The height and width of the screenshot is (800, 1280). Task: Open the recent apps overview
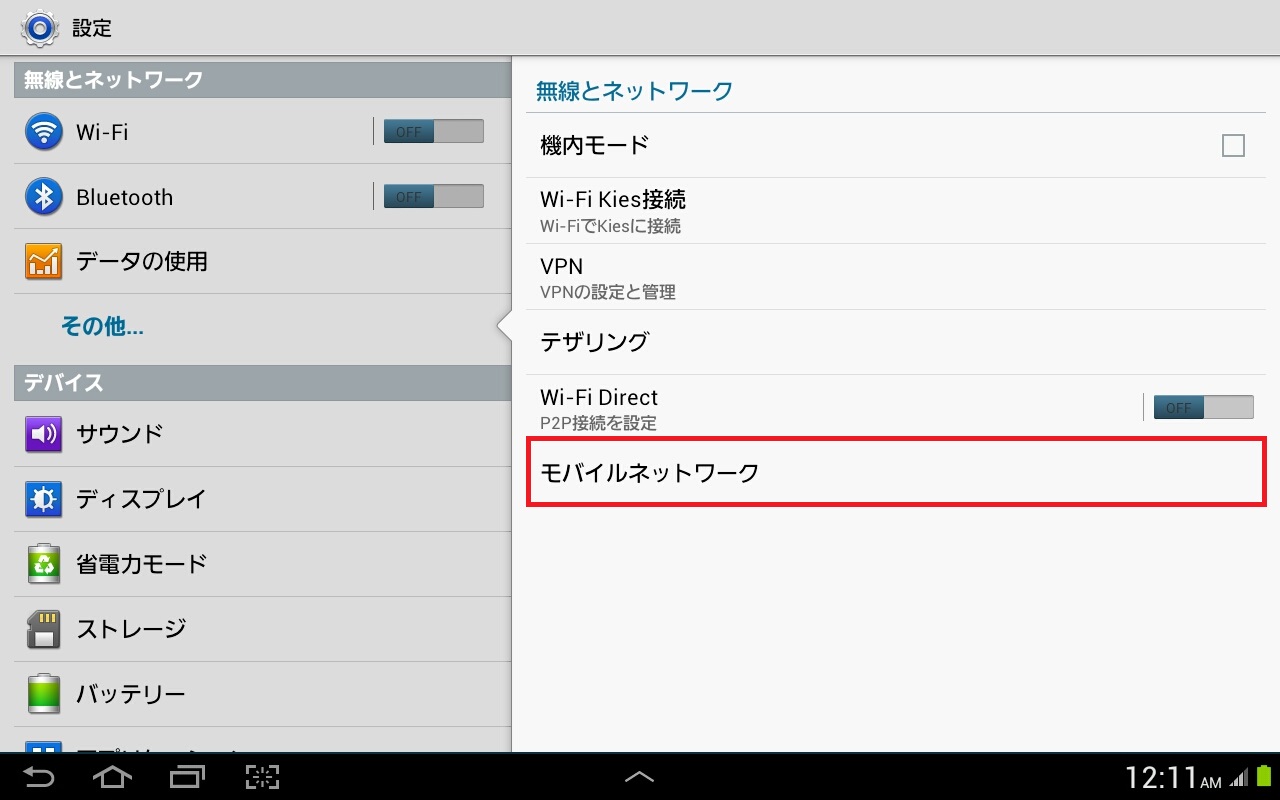click(186, 776)
